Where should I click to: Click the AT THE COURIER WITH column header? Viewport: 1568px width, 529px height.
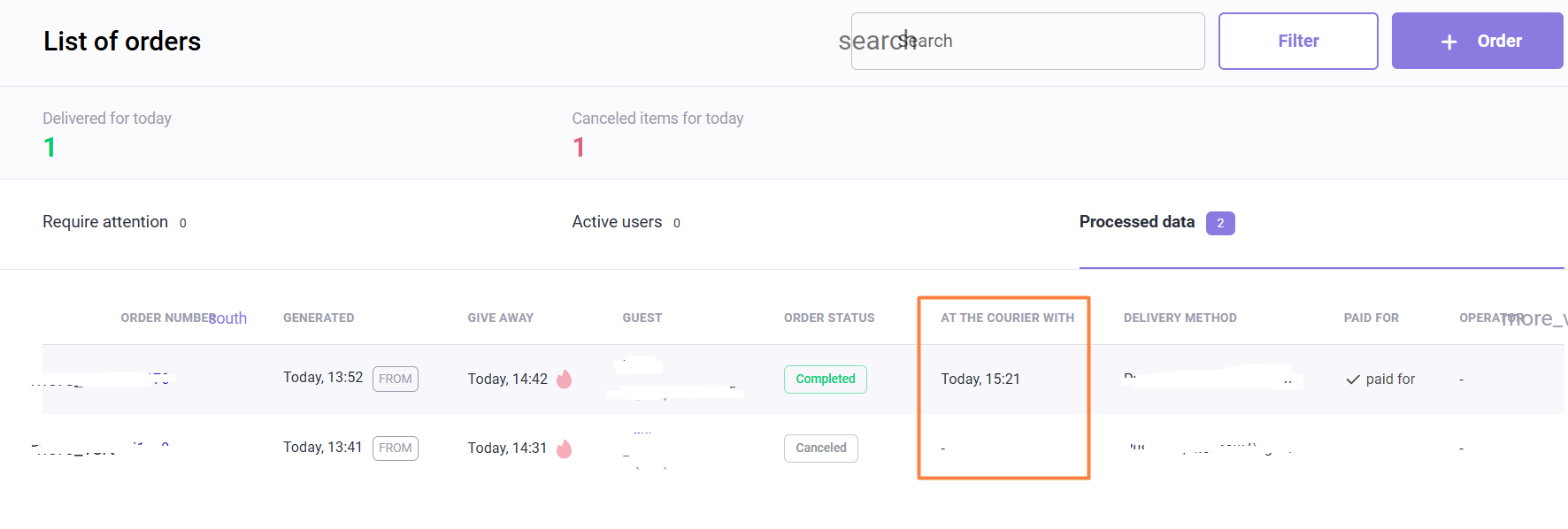(x=1007, y=318)
